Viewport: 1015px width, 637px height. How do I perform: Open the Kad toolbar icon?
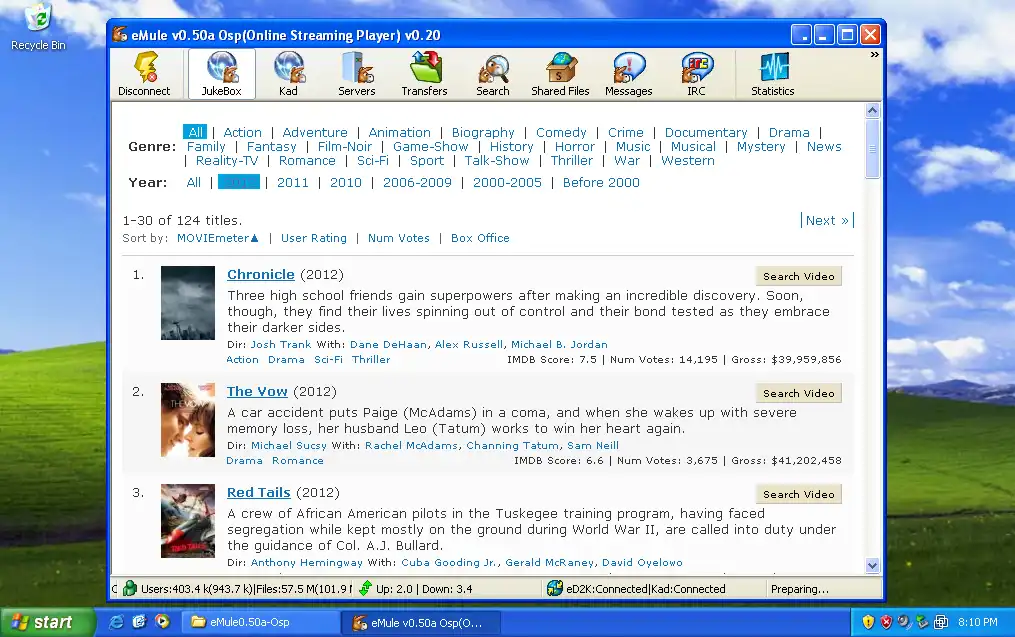coord(288,74)
